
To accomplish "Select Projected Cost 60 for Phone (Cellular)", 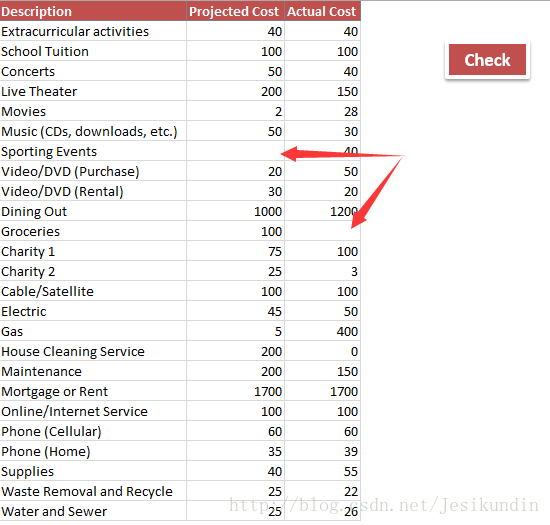I will (x=235, y=431).
